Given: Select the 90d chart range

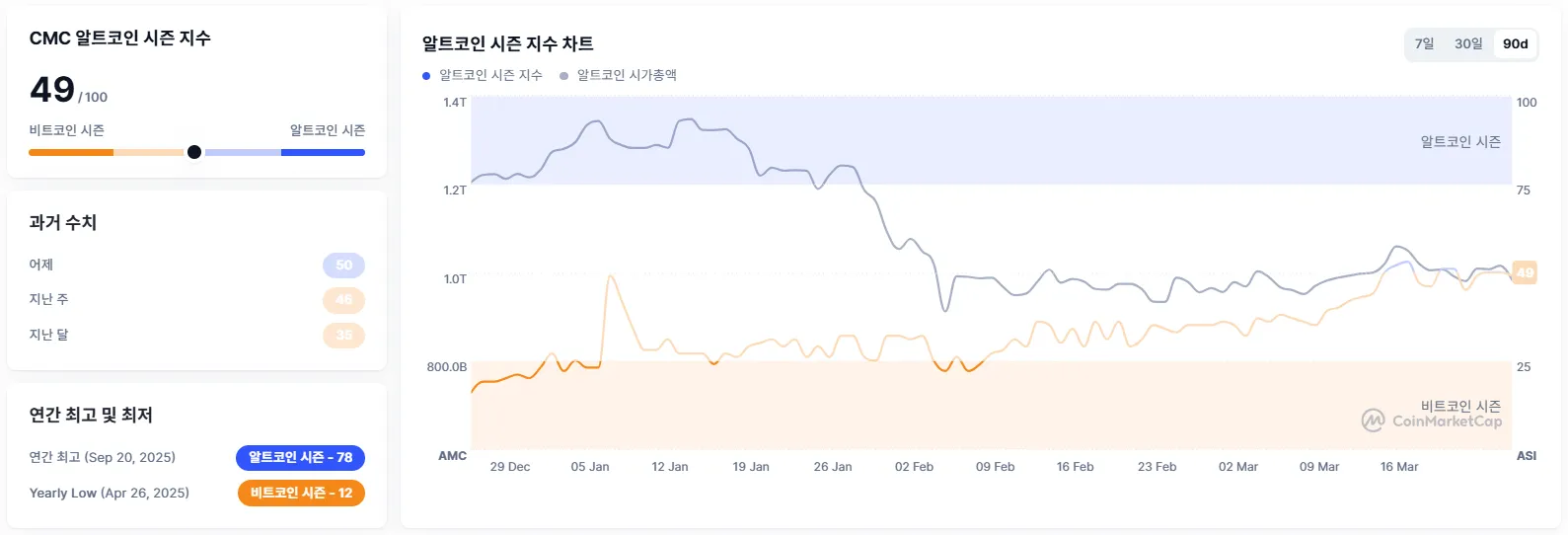Looking at the screenshot, I should pos(1515,43).
